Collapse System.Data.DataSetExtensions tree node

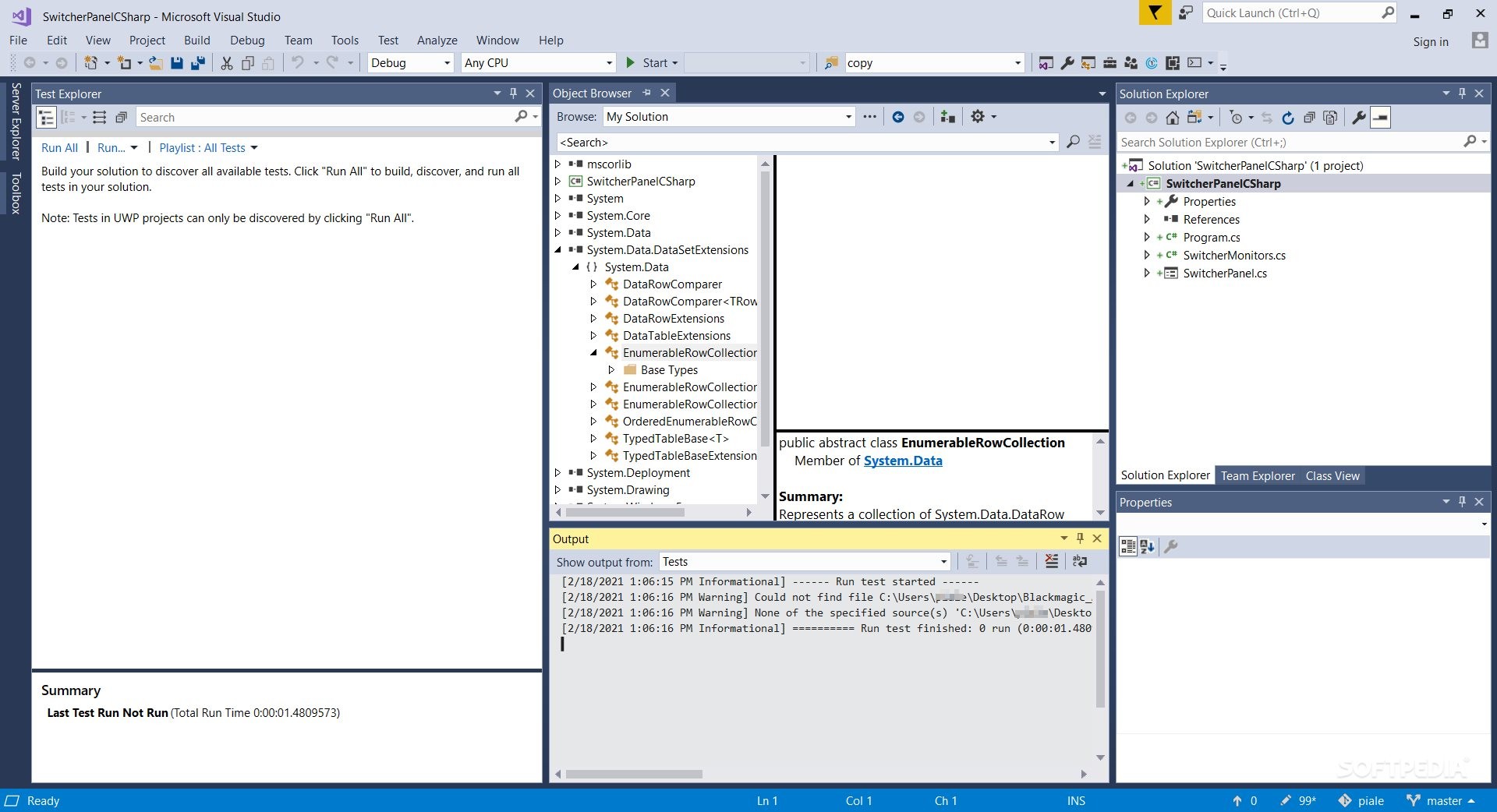click(x=557, y=250)
